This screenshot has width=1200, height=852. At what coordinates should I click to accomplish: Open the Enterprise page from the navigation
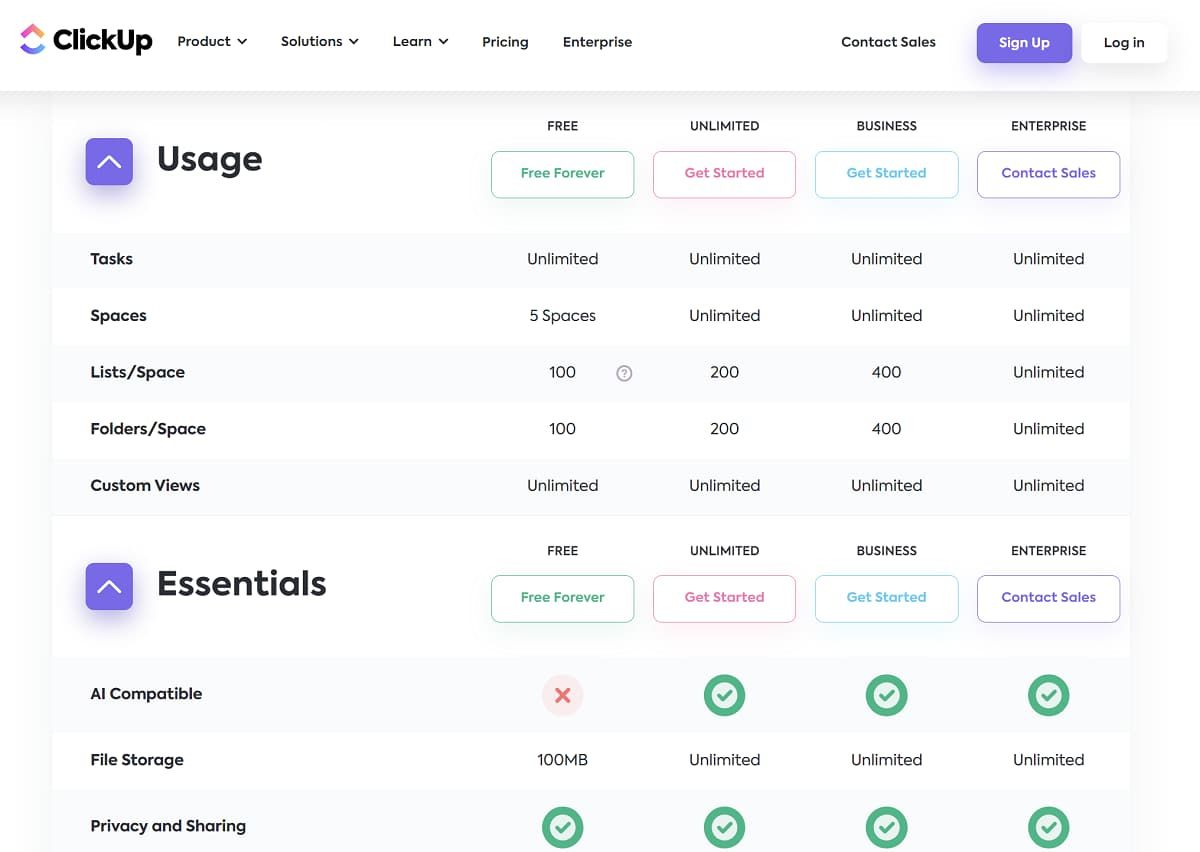[597, 41]
